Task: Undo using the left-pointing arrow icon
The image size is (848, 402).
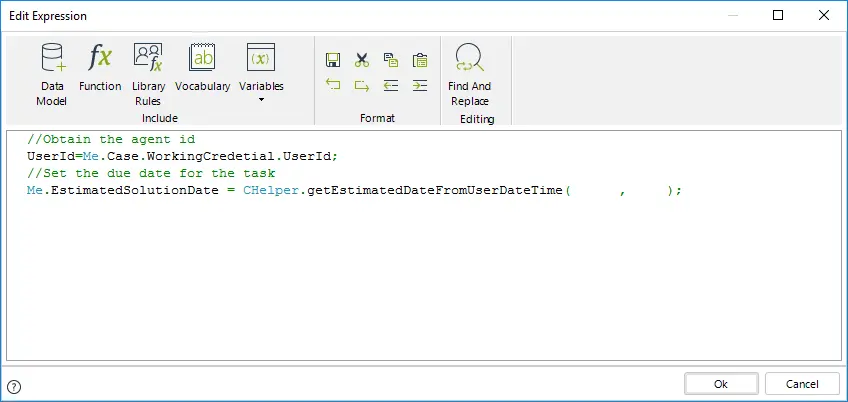Action: coord(333,85)
